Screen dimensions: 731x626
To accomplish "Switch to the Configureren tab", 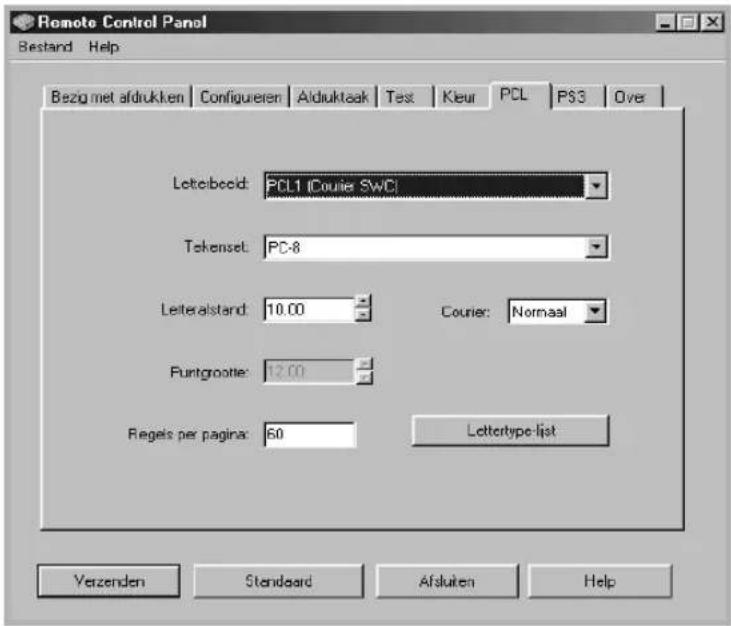I will [x=241, y=97].
